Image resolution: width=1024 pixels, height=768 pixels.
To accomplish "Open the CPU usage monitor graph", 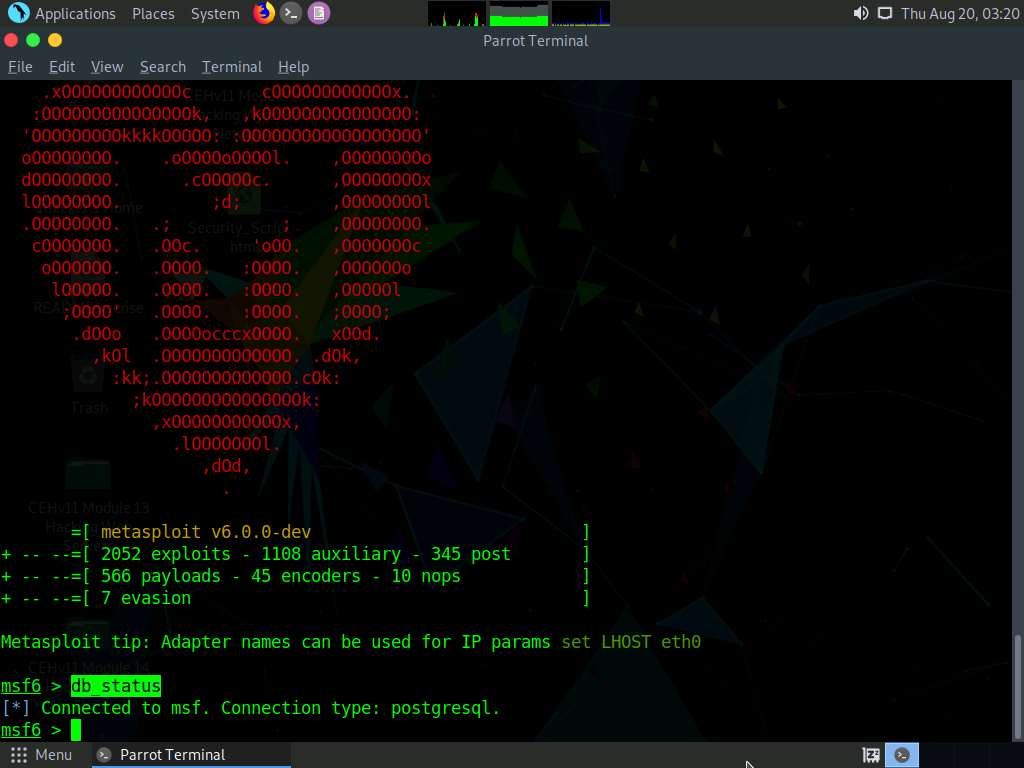I will click(456, 13).
